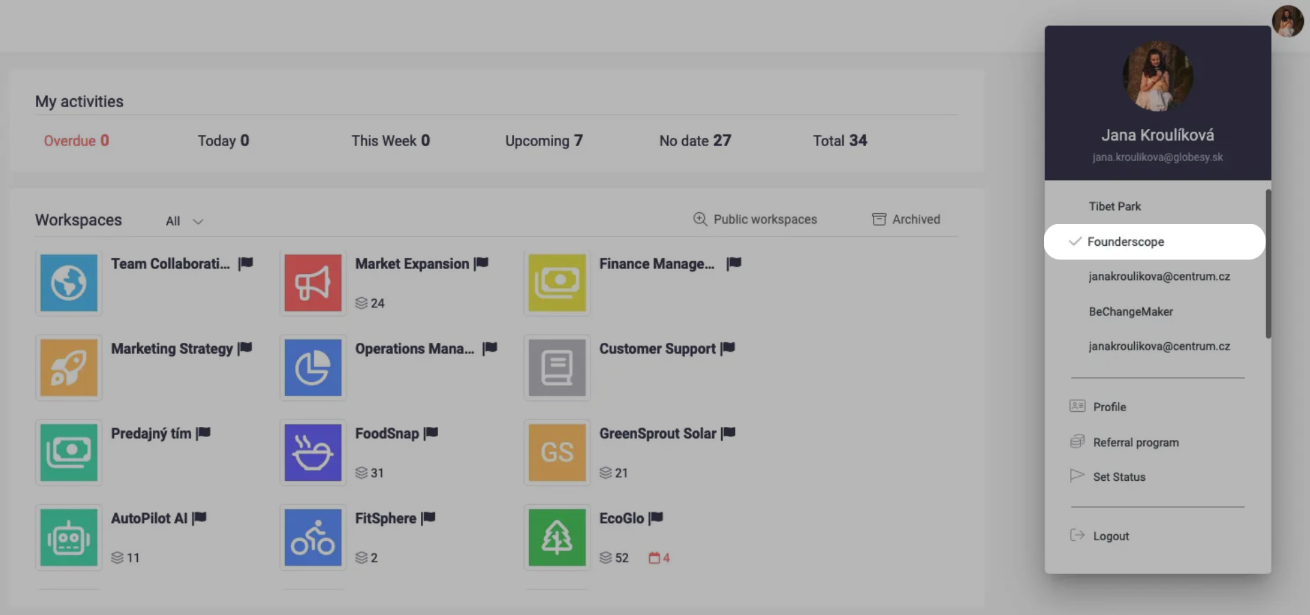Viewport: 1310px width, 615px height.
Task: Switch to the BeChangeMaker account
Action: tap(1130, 312)
